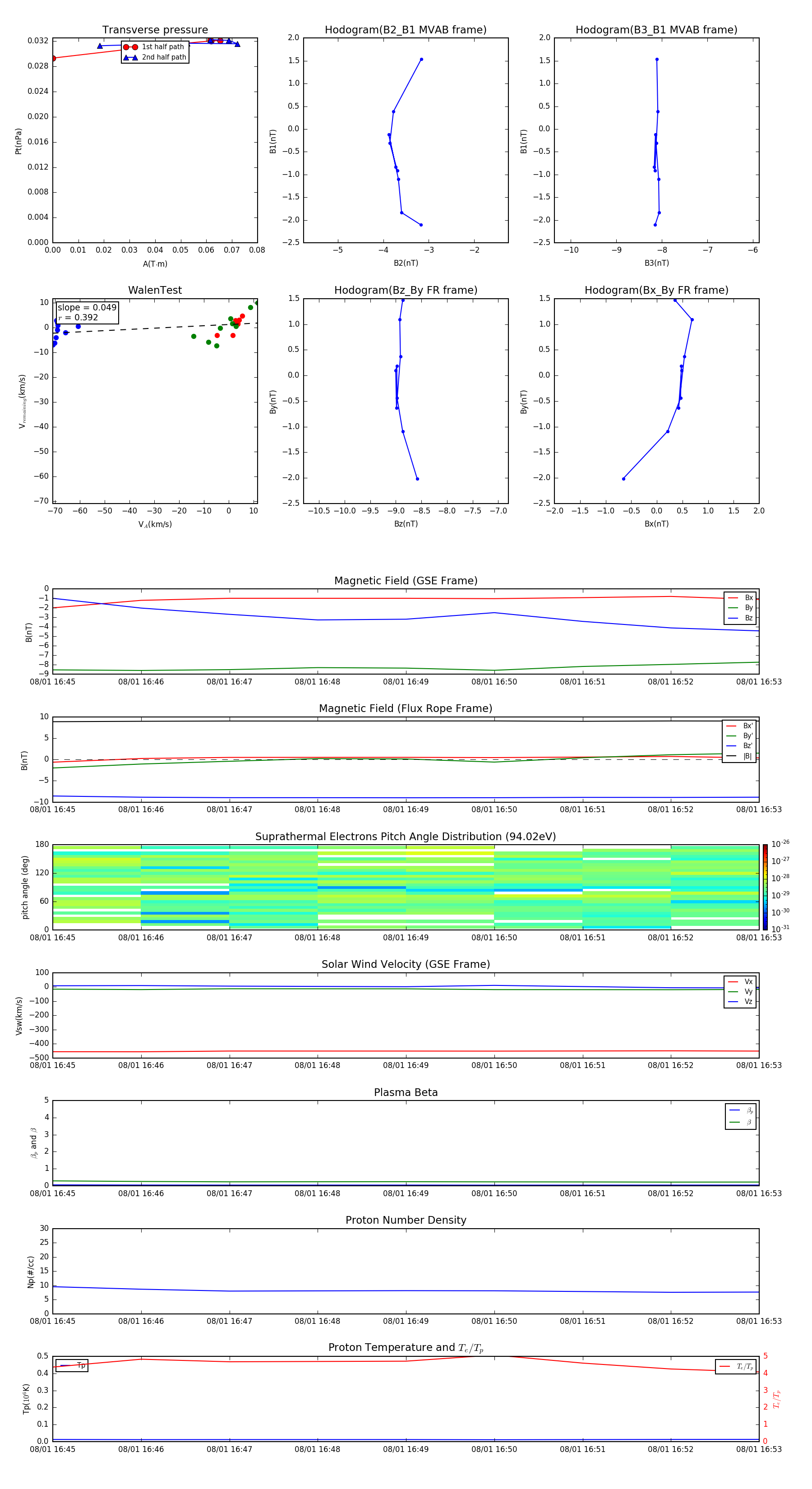812x1489 pixels.
Task: Click the "Np(#/cc)" y-axis label
Action: pos(31,1271)
